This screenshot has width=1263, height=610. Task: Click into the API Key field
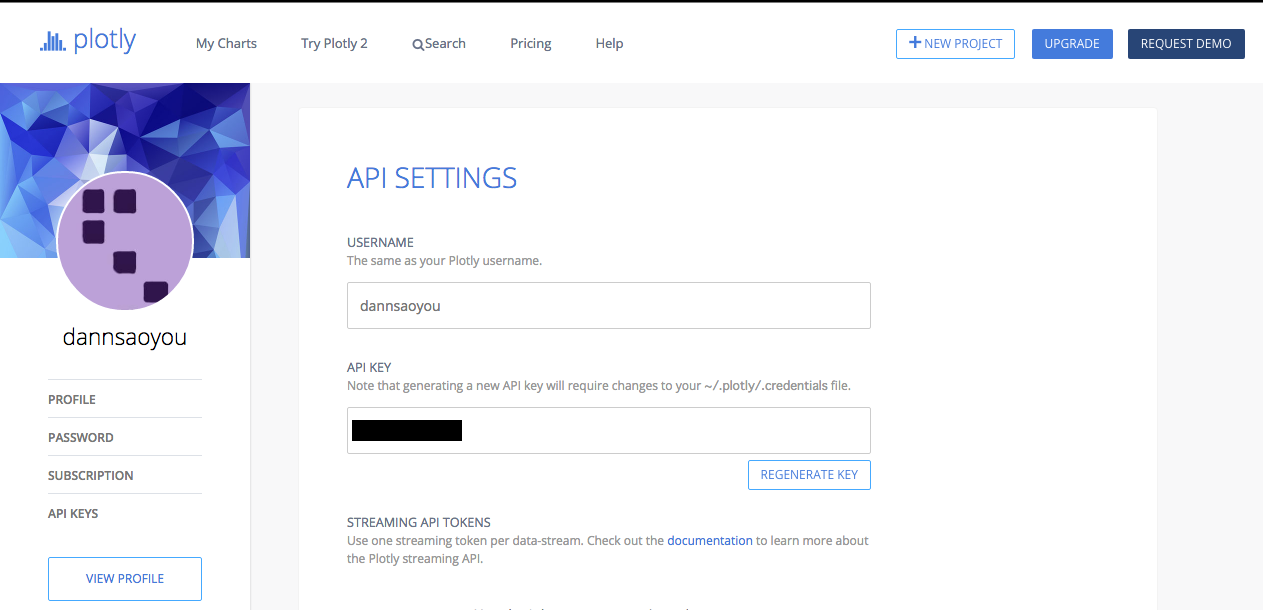[660, 431]
